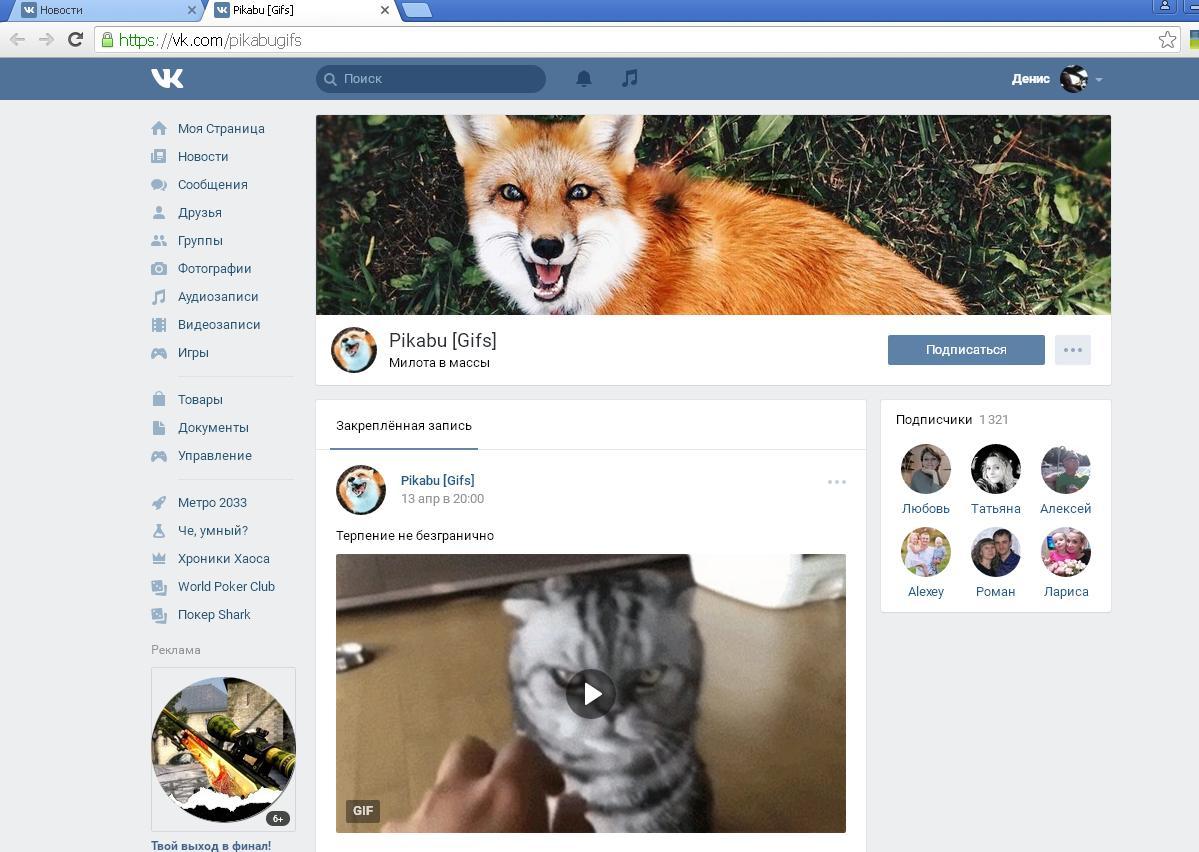Image resolution: width=1199 pixels, height=852 pixels.
Task: Click the home icon beside Моя Страница
Action: [x=158, y=128]
